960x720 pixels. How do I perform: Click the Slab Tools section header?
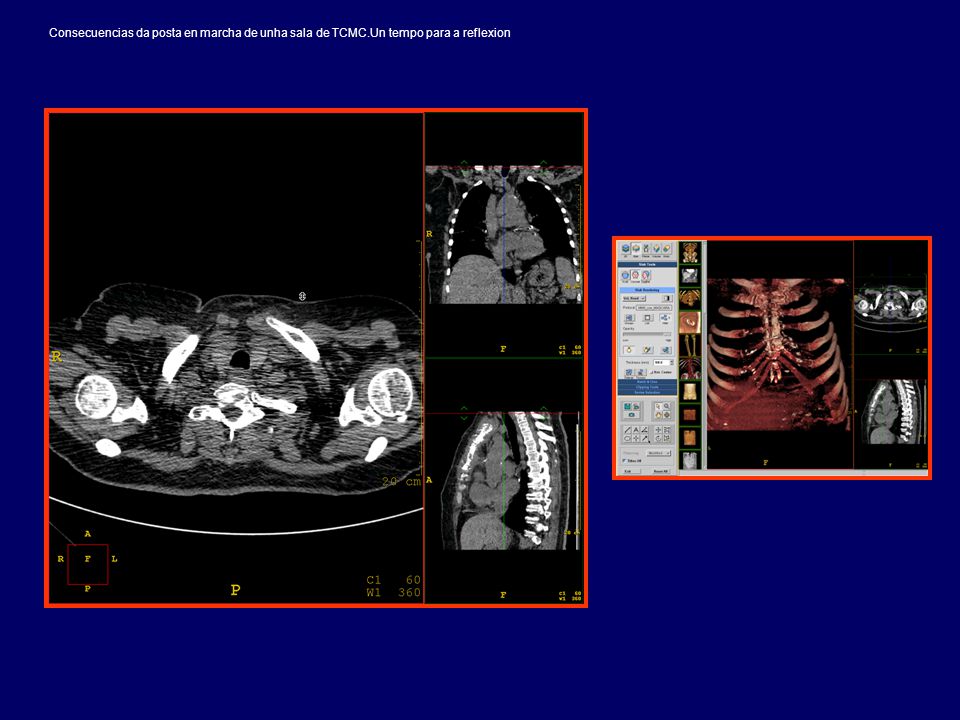coord(647,264)
